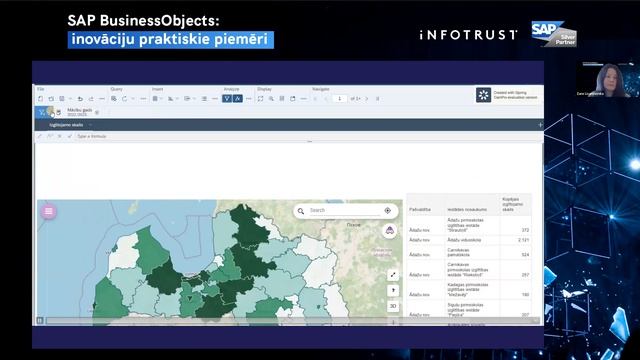
Task: Click the insert section icon
Action: (204, 99)
